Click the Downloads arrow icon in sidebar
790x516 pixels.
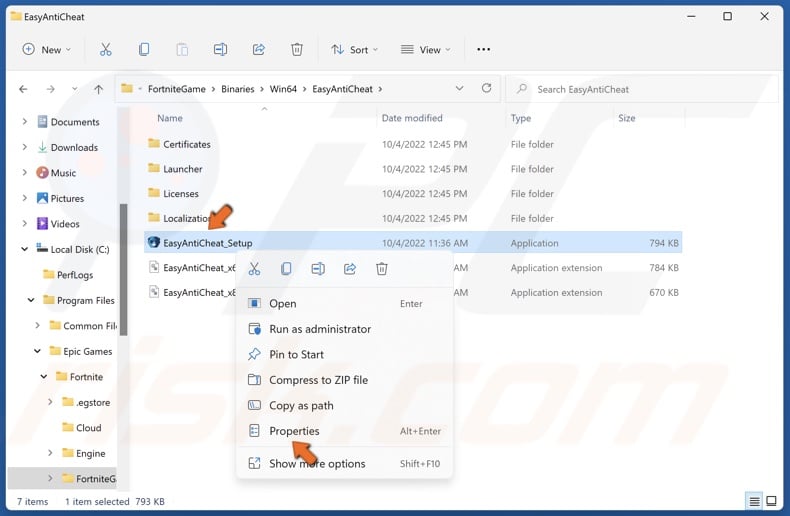(x=42, y=147)
